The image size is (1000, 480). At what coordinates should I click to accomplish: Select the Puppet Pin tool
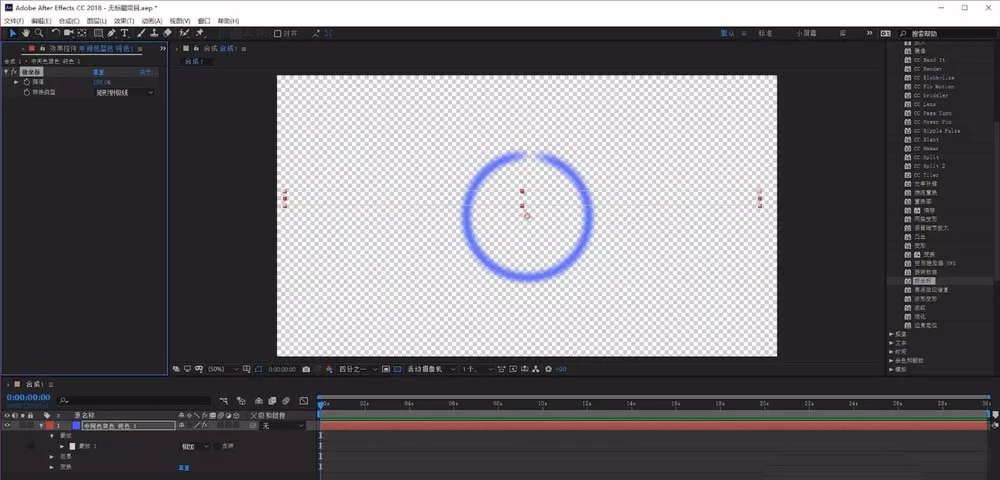click(x=200, y=33)
